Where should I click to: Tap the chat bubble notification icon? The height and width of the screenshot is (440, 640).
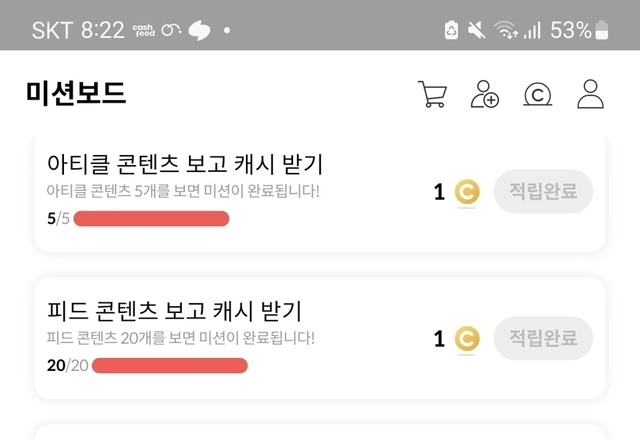pyautogui.click(x=200, y=31)
